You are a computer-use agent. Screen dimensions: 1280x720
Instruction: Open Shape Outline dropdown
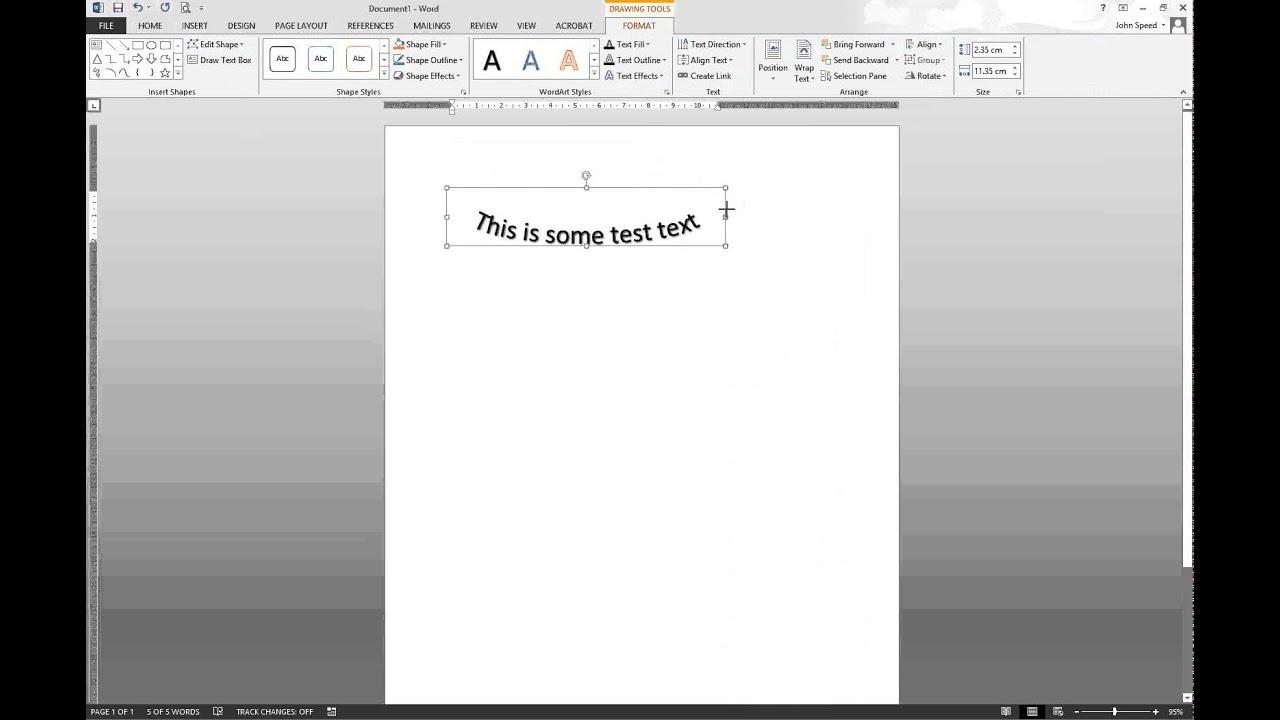click(x=428, y=60)
